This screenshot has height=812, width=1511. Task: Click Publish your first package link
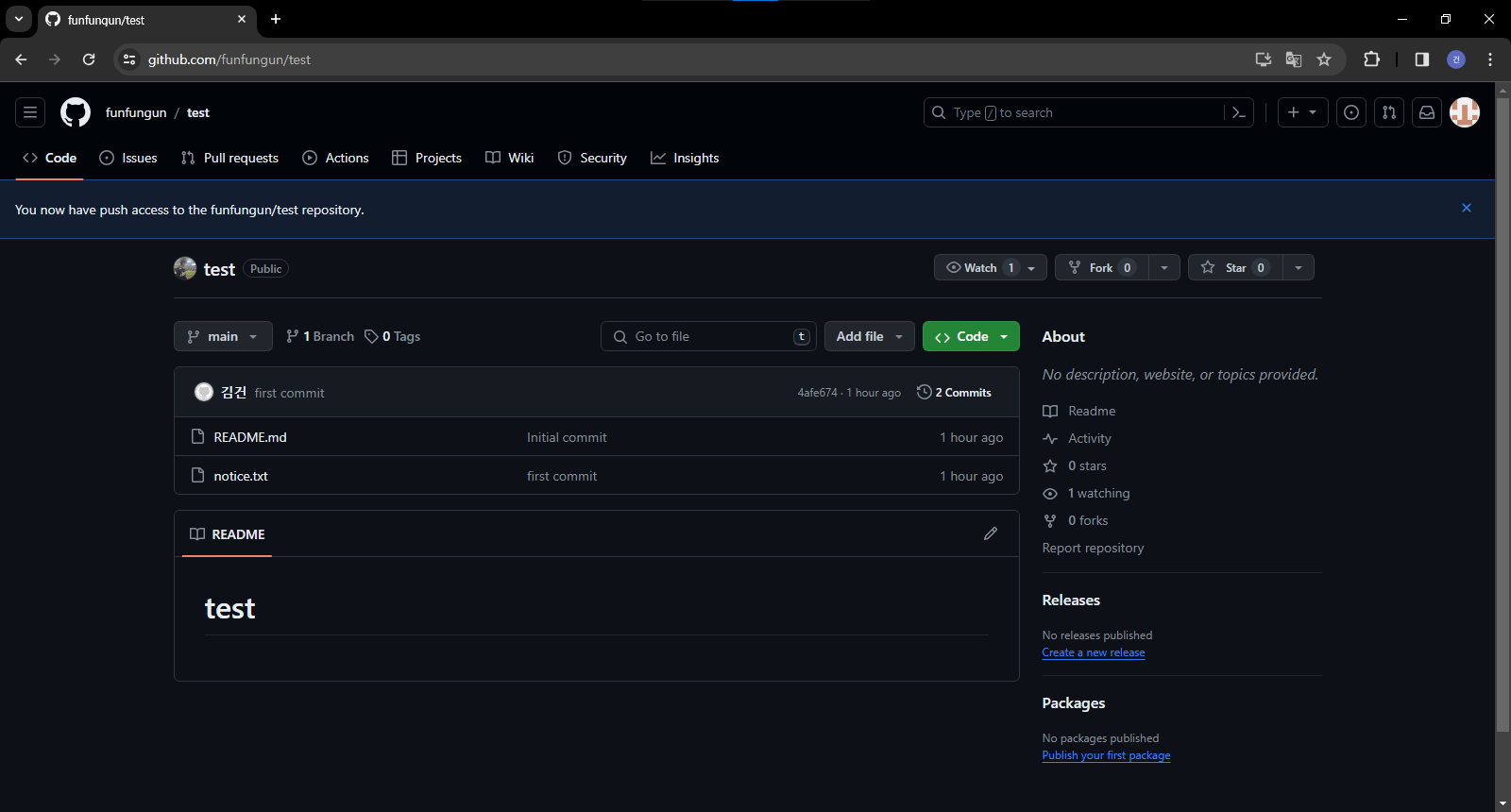click(x=1106, y=755)
